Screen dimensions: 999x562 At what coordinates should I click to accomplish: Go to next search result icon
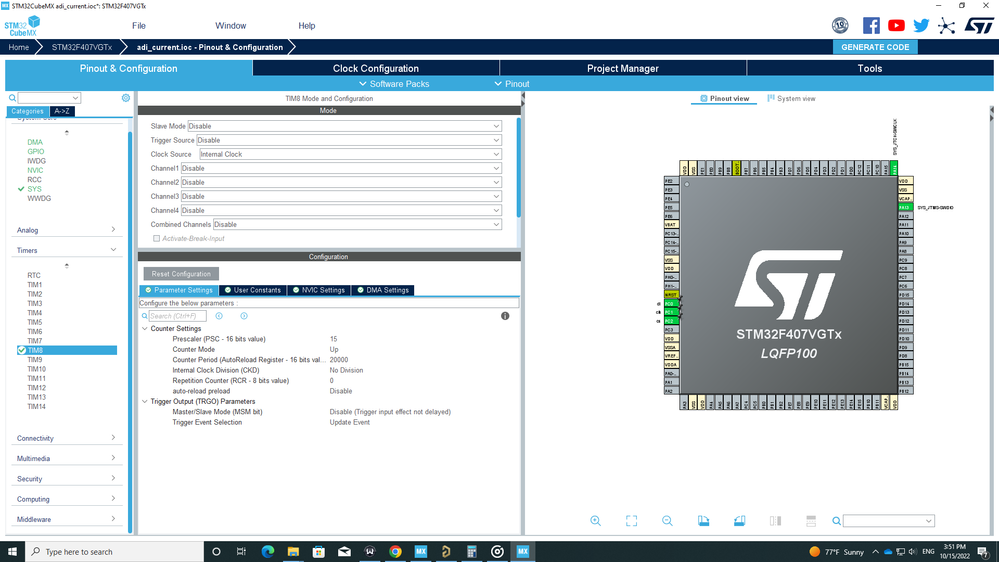coord(244,316)
